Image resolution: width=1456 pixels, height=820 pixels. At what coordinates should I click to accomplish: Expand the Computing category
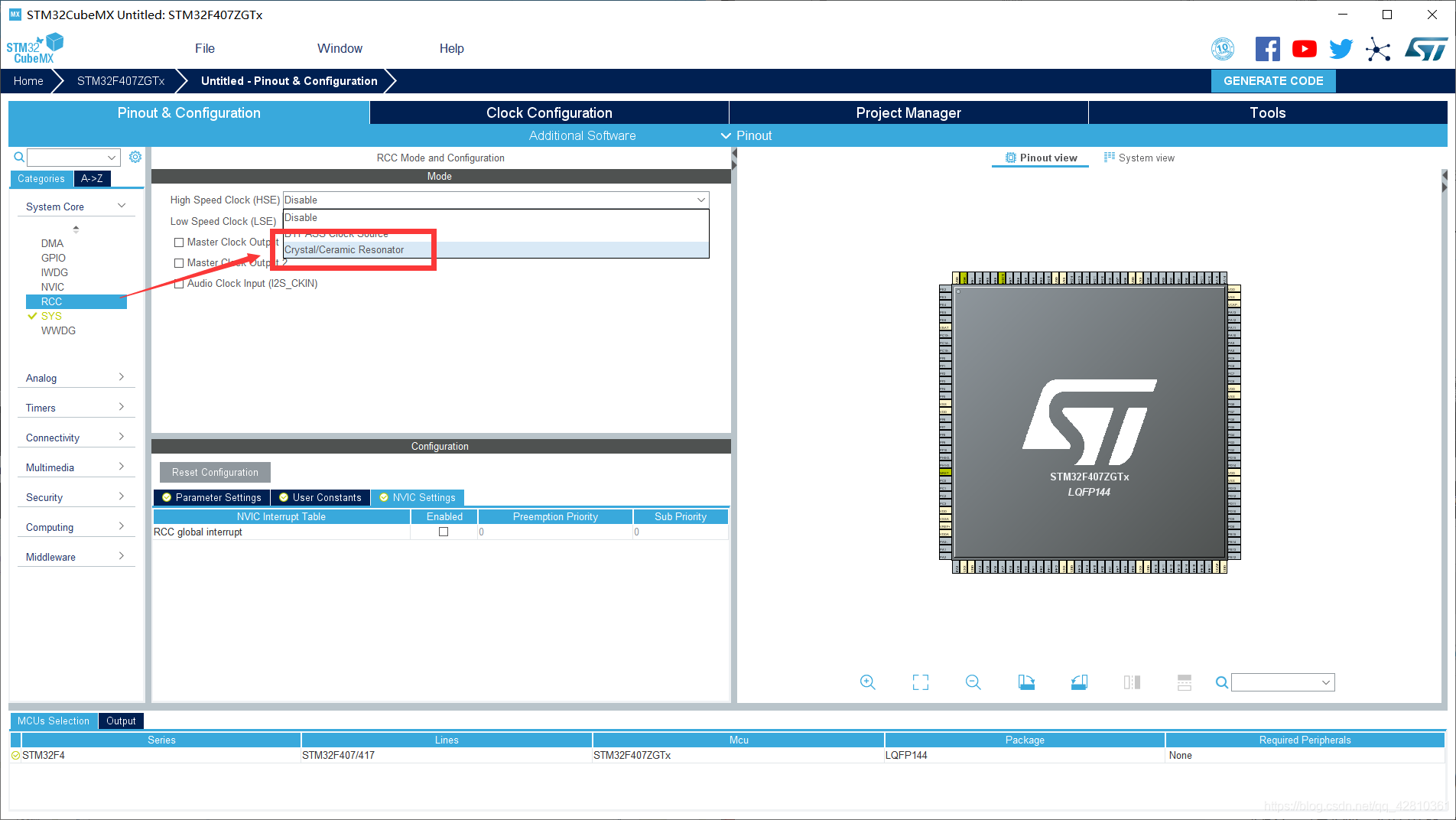76,527
